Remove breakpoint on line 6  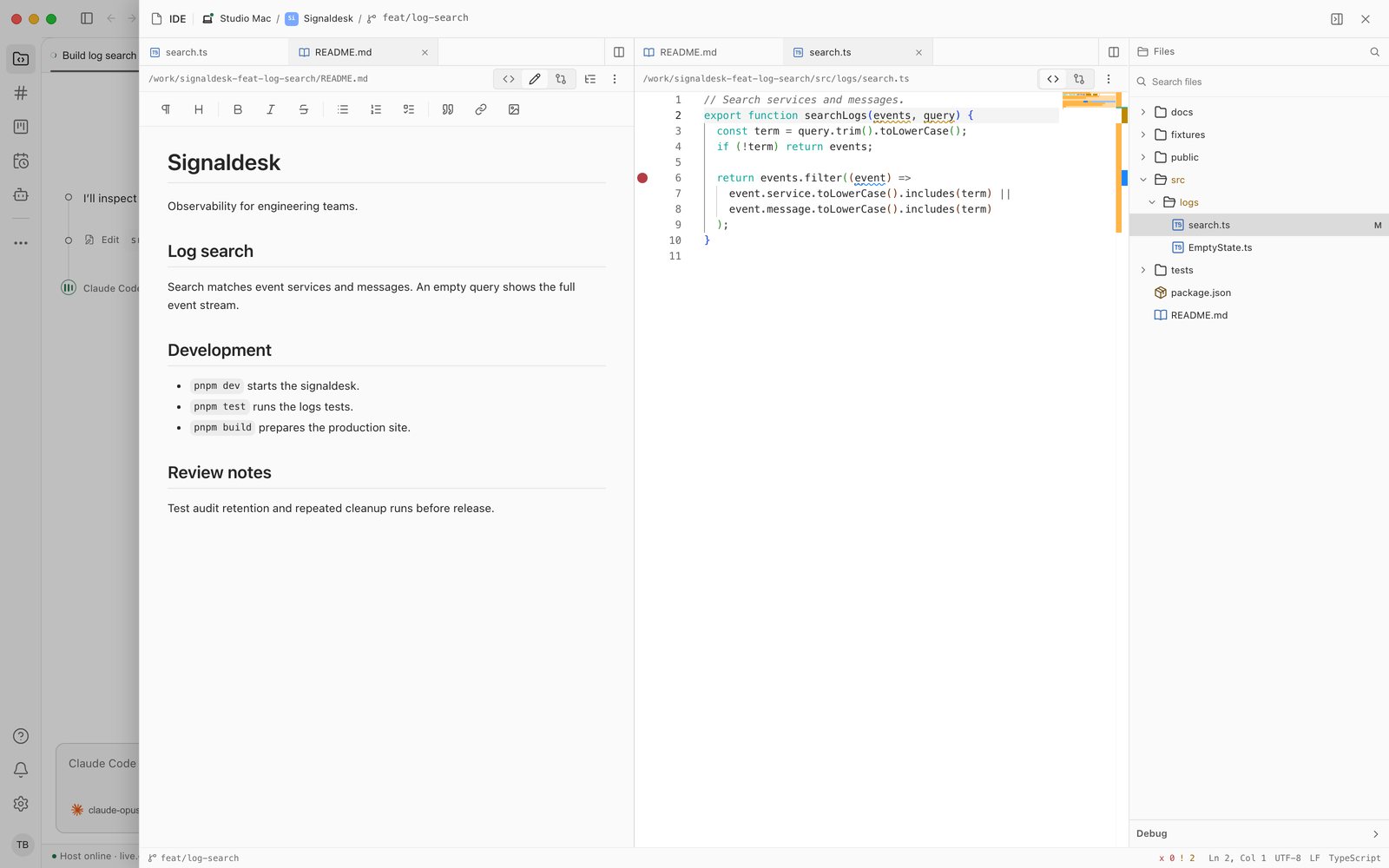tap(642, 178)
